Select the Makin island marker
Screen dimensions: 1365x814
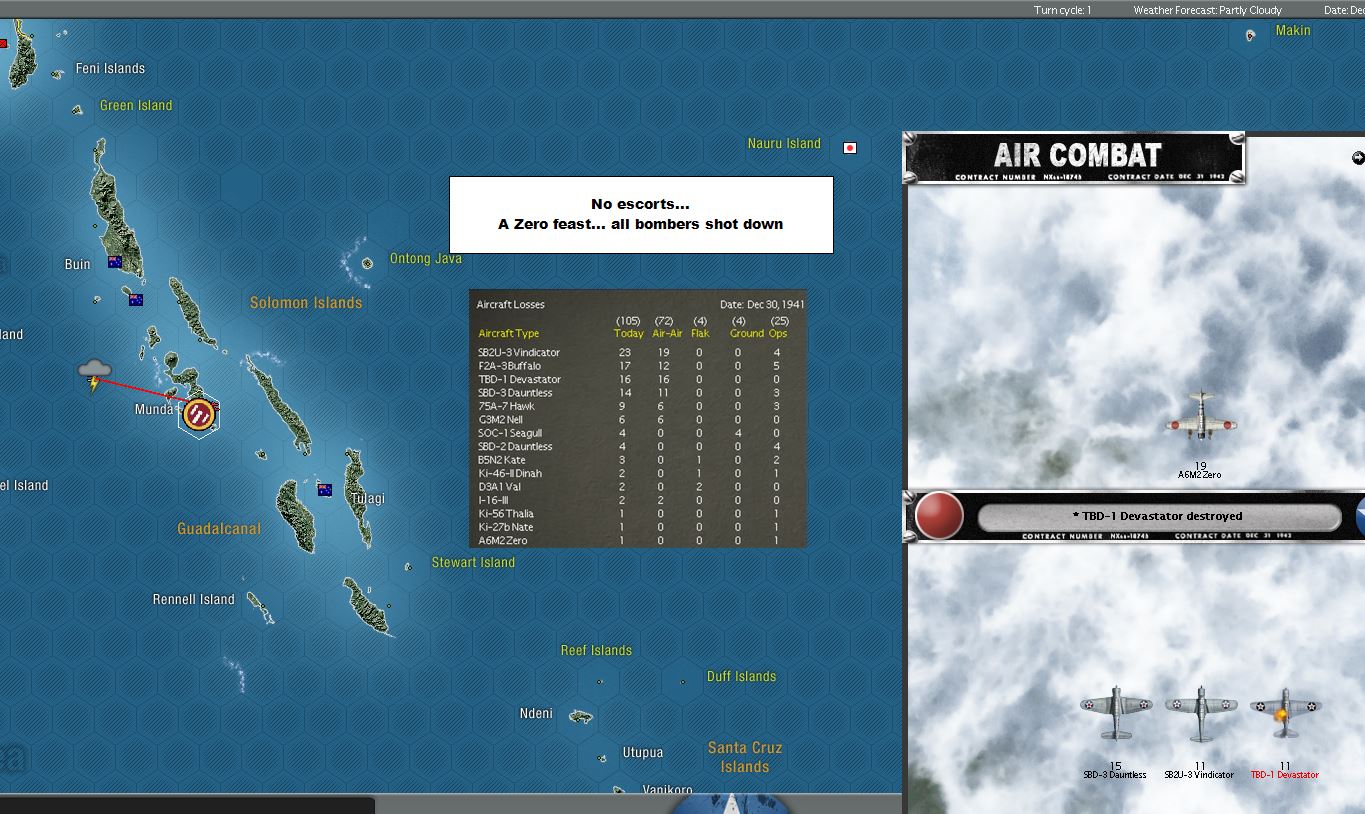point(1250,36)
